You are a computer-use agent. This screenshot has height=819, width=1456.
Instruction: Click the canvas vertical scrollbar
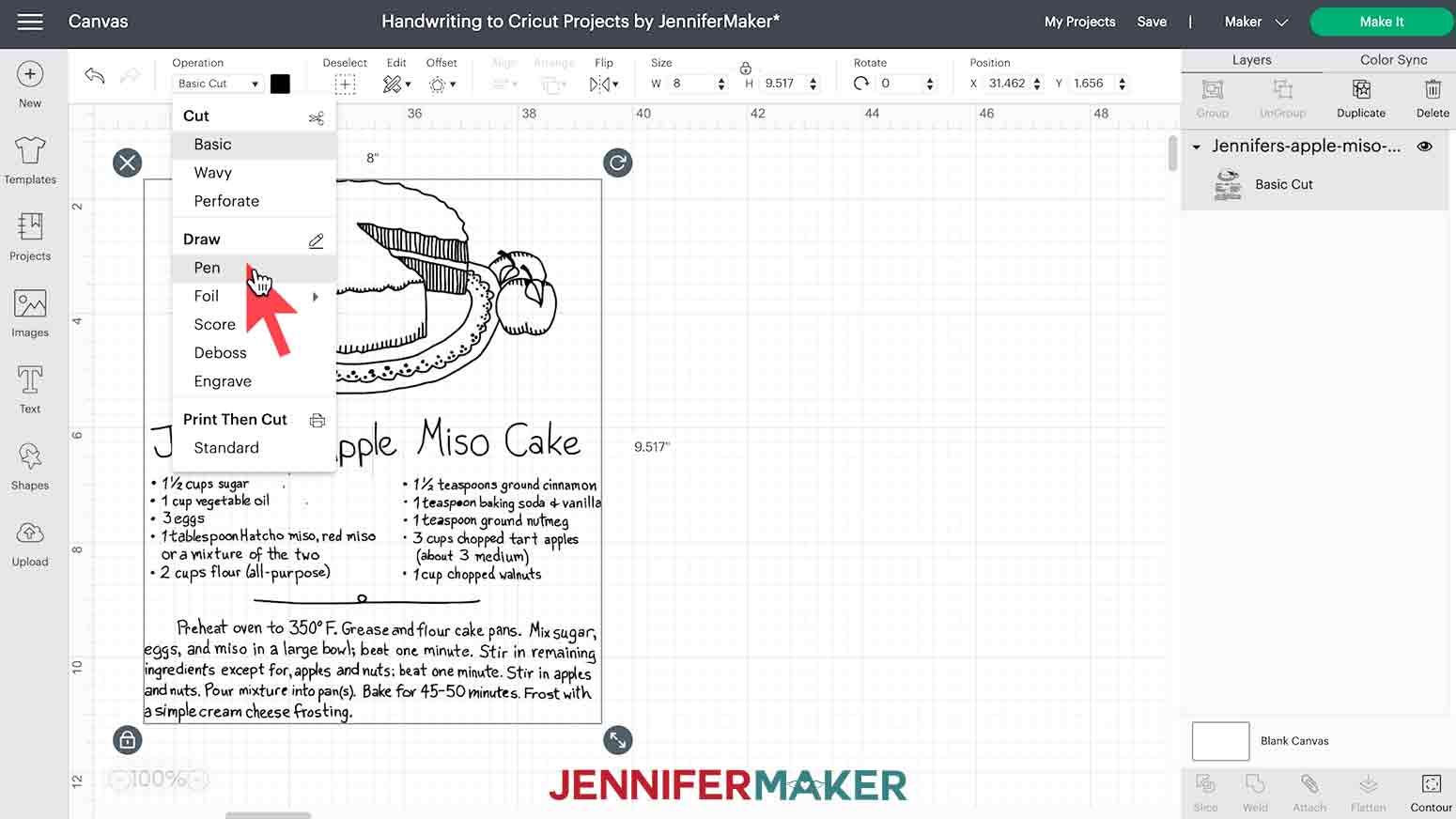[x=1172, y=154]
